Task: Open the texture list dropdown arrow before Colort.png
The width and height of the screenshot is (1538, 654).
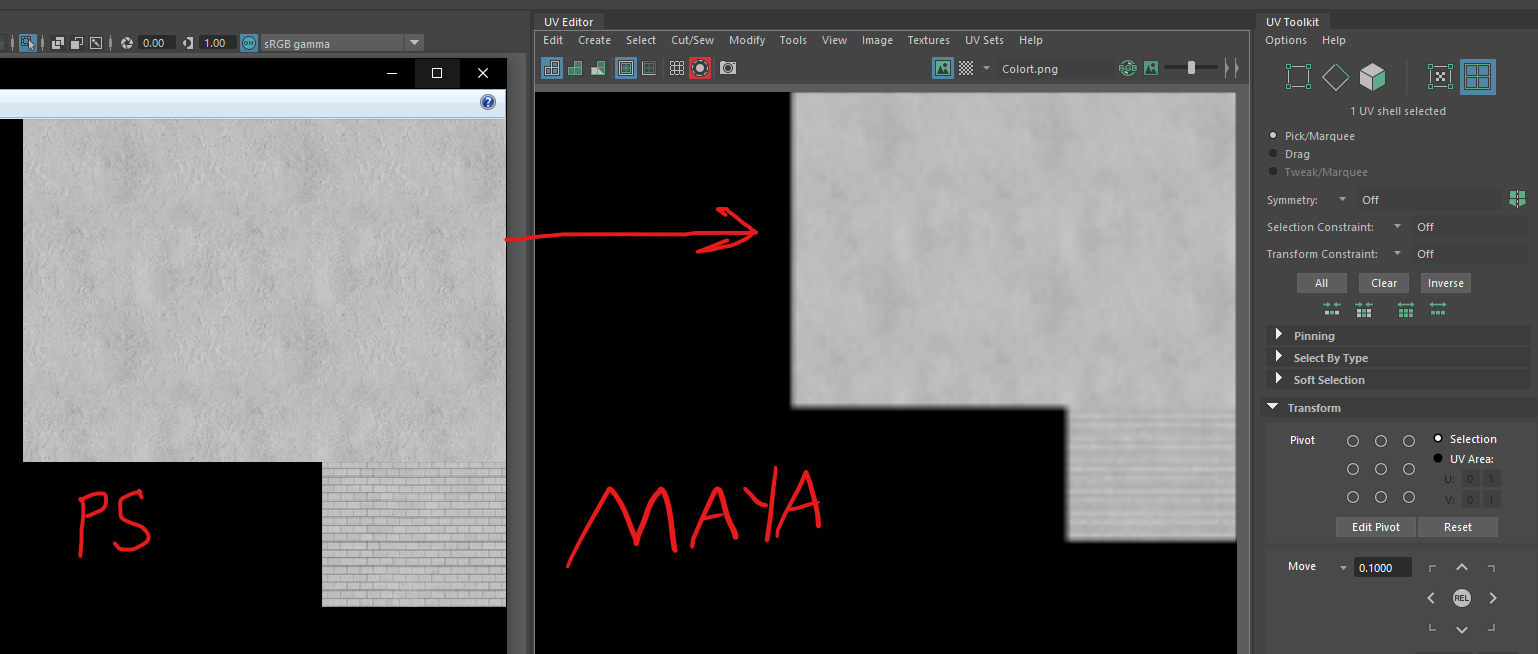Action: pos(986,68)
